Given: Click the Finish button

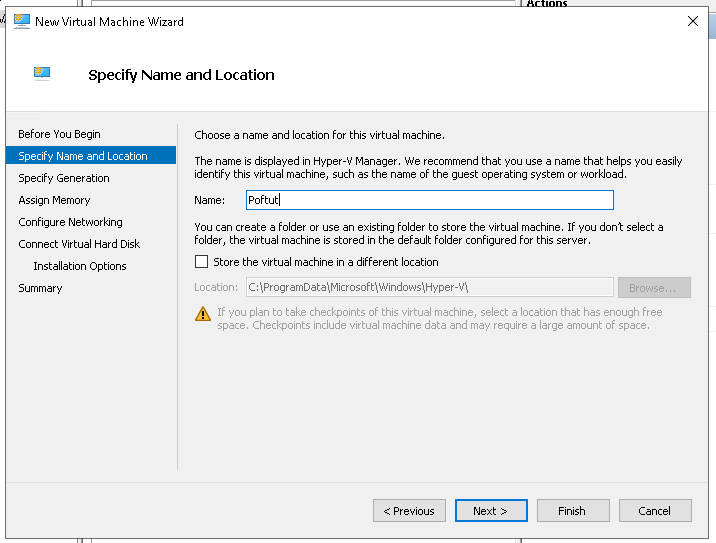Looking at the screenshot, I should [573, 511].
